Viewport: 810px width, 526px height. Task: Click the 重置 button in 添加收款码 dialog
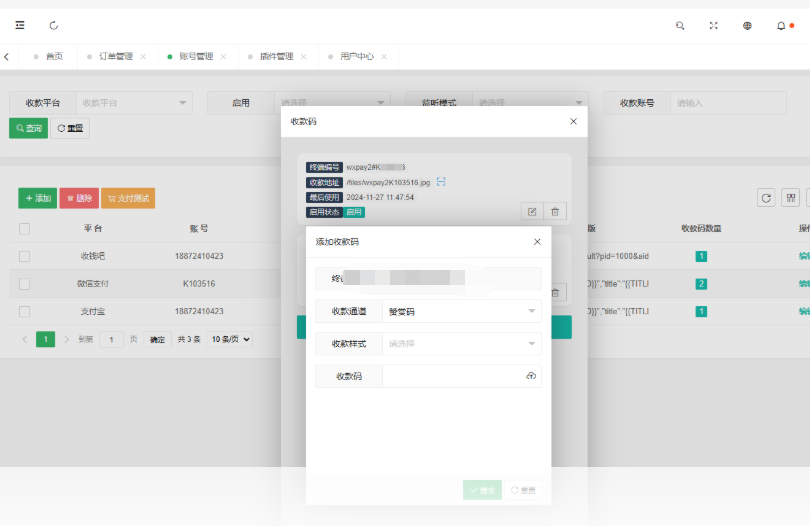[x=523, y=490]
